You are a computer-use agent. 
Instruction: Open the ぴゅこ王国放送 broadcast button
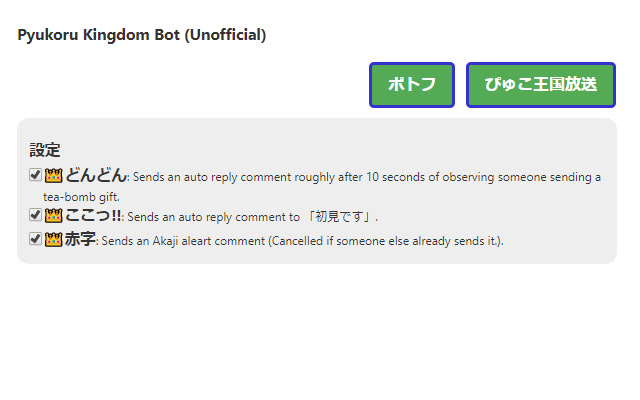coord(540,85)
